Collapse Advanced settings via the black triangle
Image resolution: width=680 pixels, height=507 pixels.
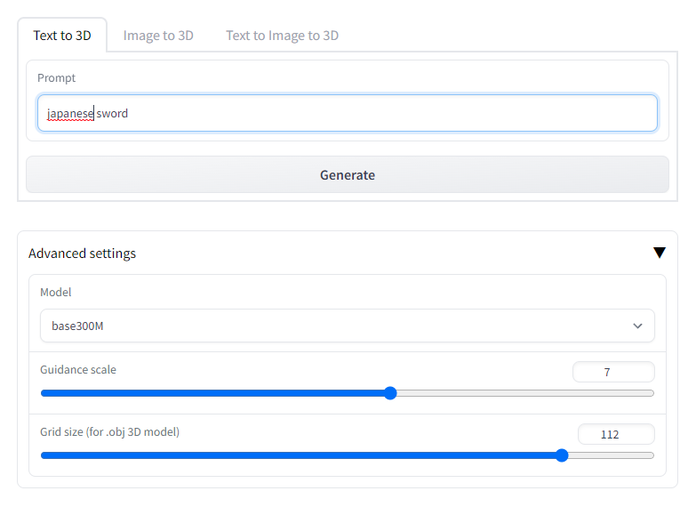[x=659, y=253]
